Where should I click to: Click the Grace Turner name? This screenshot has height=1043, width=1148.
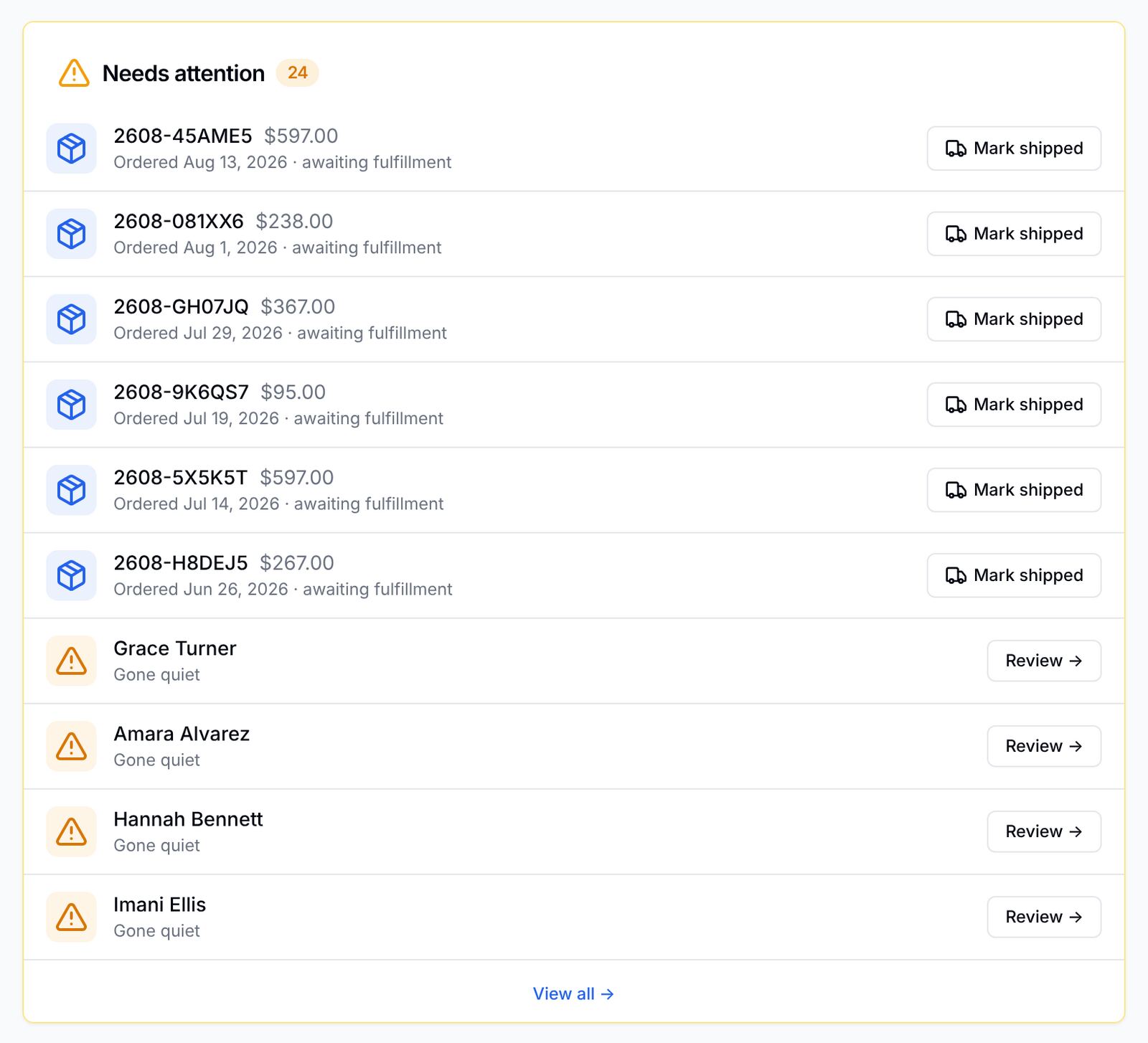[x=175, y=648]
